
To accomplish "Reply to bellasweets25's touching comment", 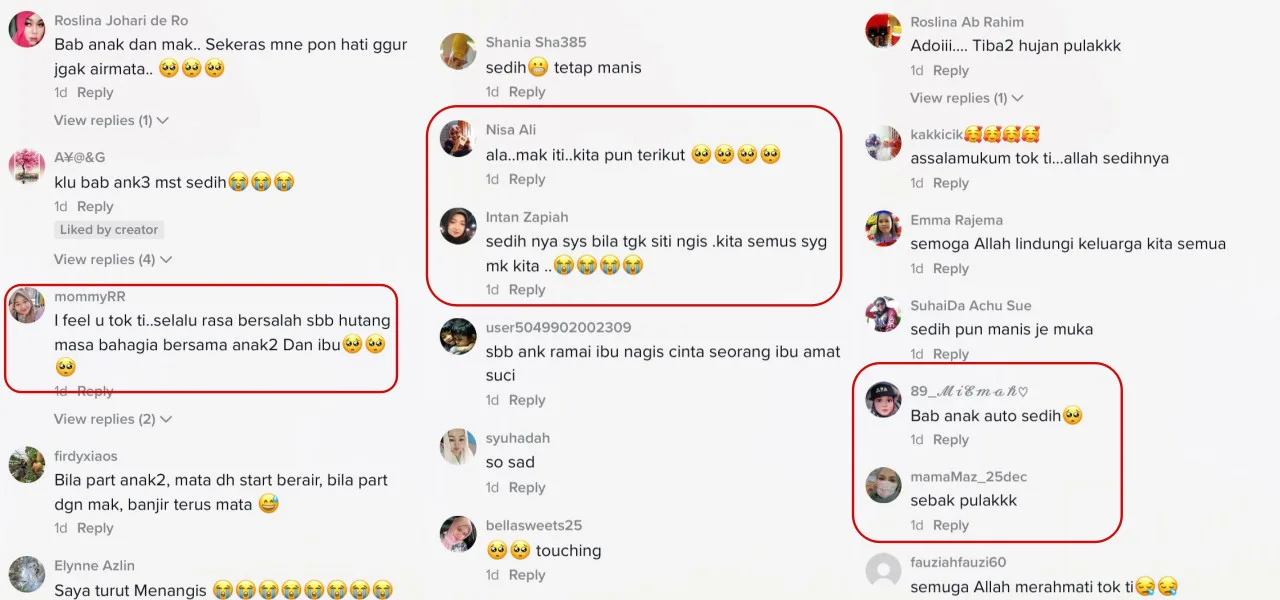I will (527, 575).
